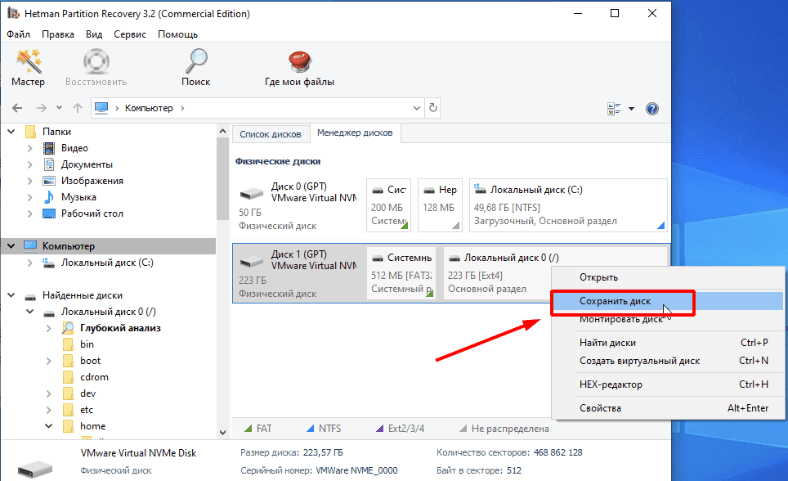Viewport: 788px width, 481px height.
Task: Open the view options dropdown arrow
Action: tap(631, 109)
